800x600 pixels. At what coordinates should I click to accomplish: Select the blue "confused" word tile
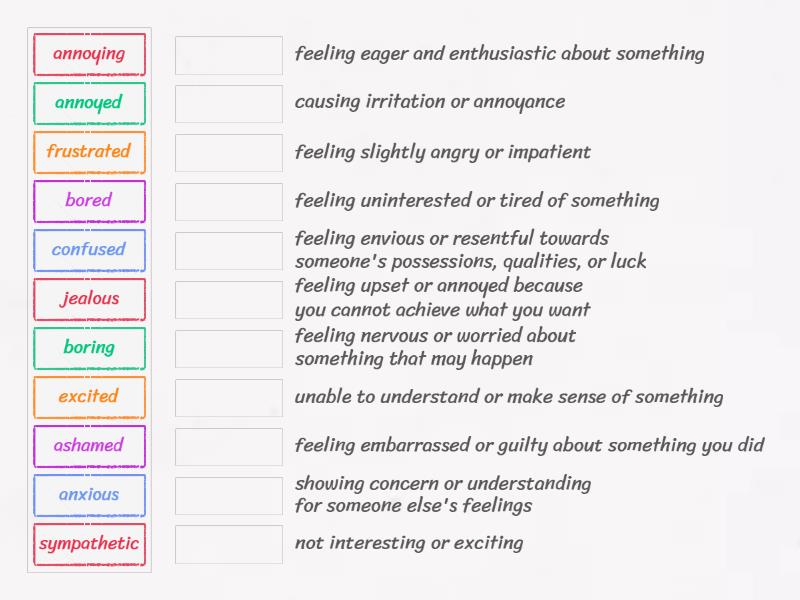[89, 250]
